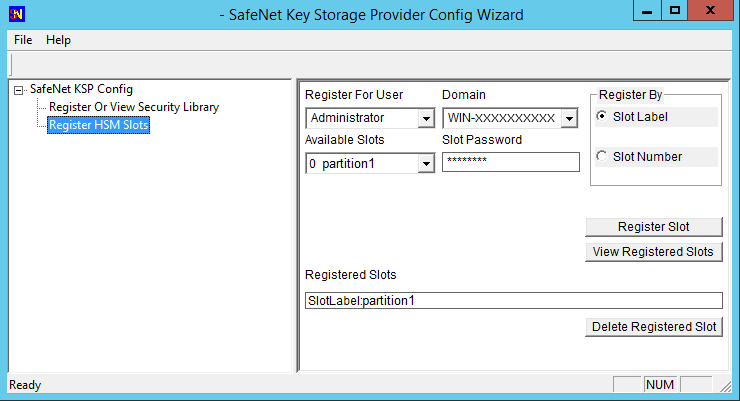Viewport: 740px width, 401px height.
Task: Expand the Available Slots dropdown
Action: (x=425, y=163)
